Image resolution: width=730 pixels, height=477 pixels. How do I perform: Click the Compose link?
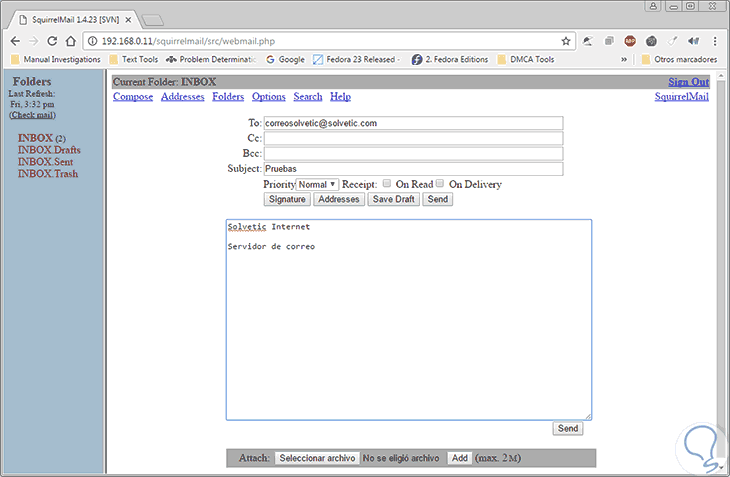(133, 96)
